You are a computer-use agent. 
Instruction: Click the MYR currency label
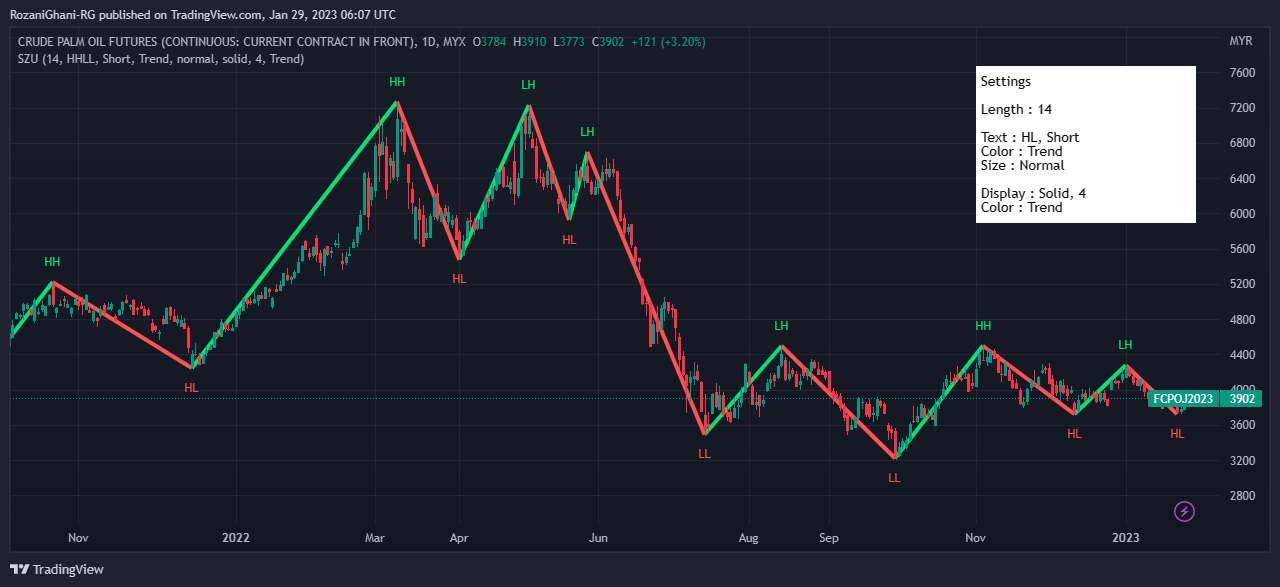tap(1241, 41)
